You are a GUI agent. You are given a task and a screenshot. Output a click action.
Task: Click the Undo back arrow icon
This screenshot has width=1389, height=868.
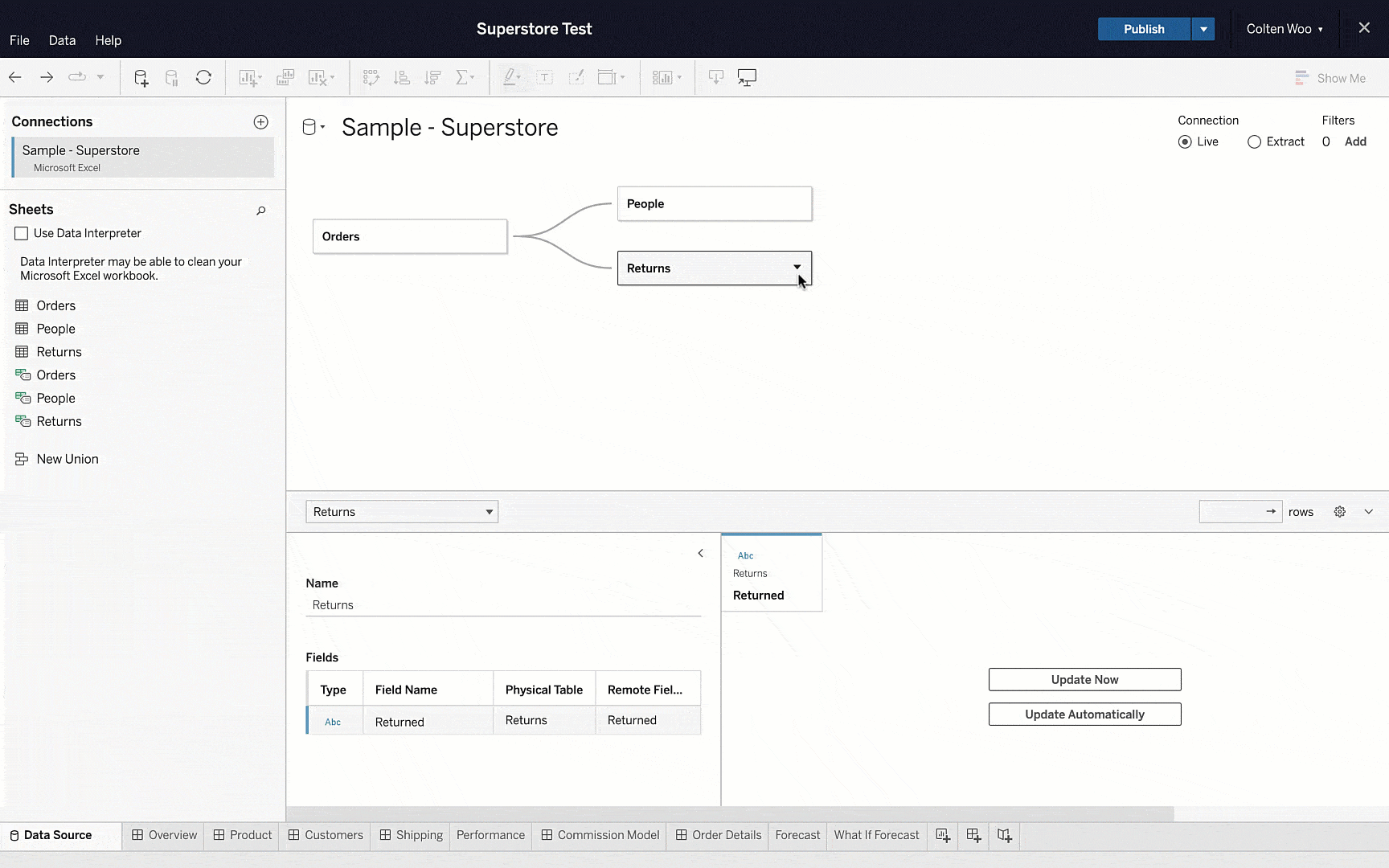[x=15, y=78]
